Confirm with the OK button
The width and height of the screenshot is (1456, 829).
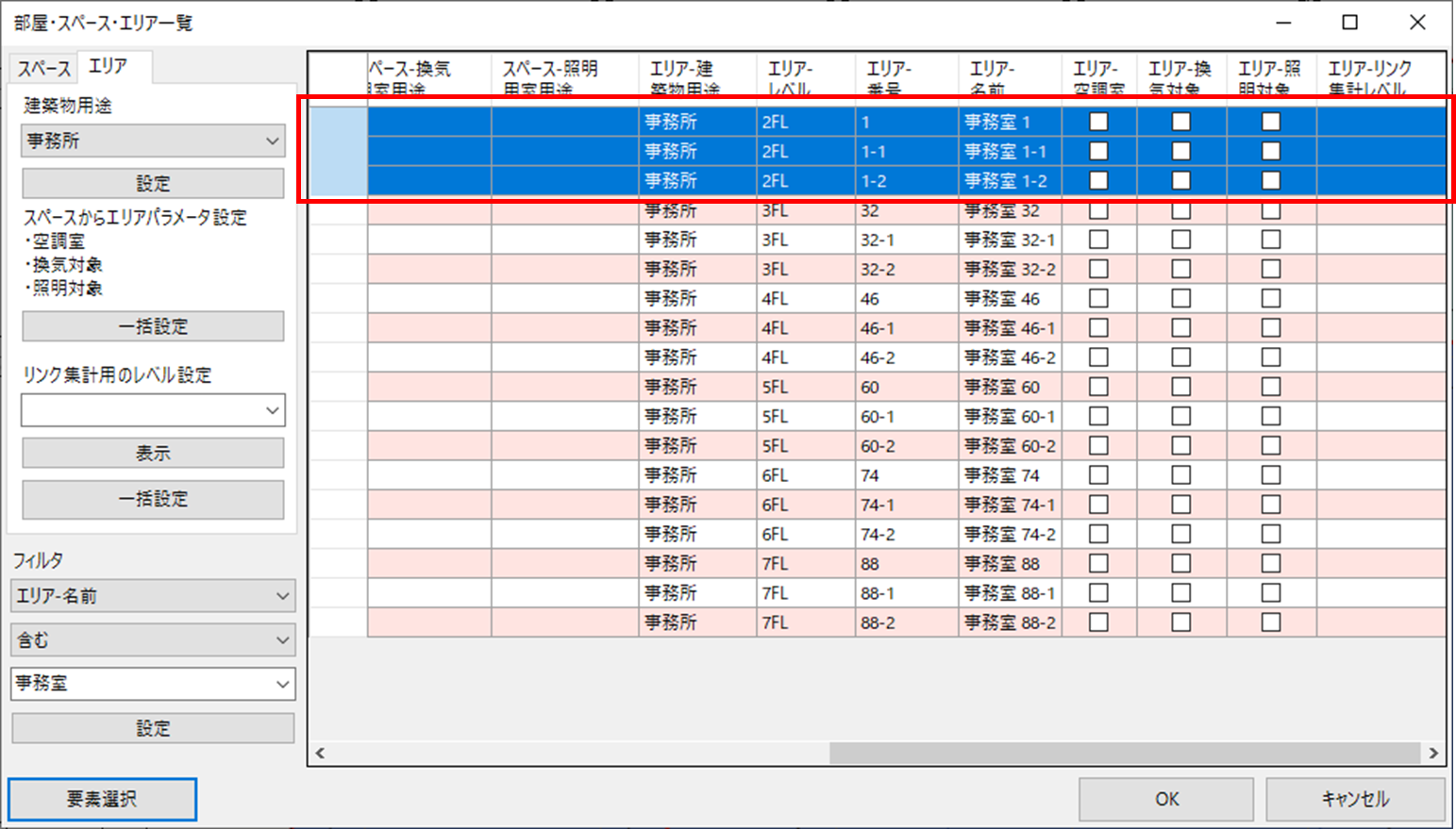click(1166, 799)
